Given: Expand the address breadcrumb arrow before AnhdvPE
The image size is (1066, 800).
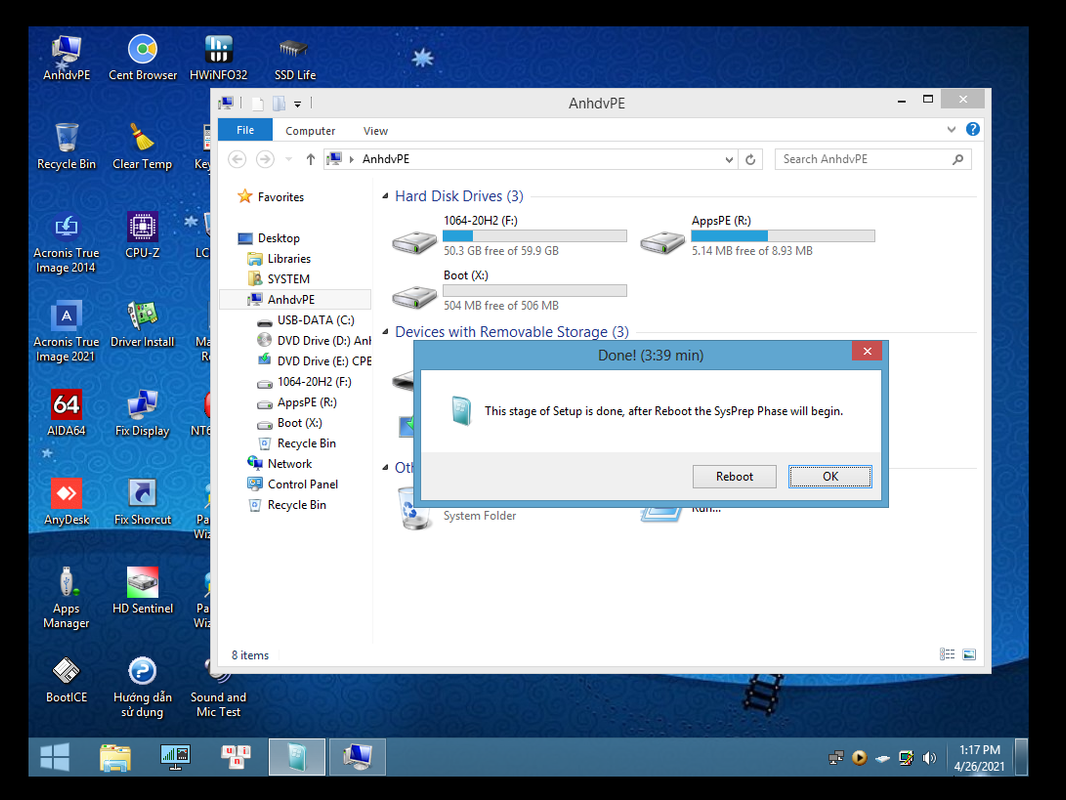Looking at the screenshot, I should tap(351, 160).
